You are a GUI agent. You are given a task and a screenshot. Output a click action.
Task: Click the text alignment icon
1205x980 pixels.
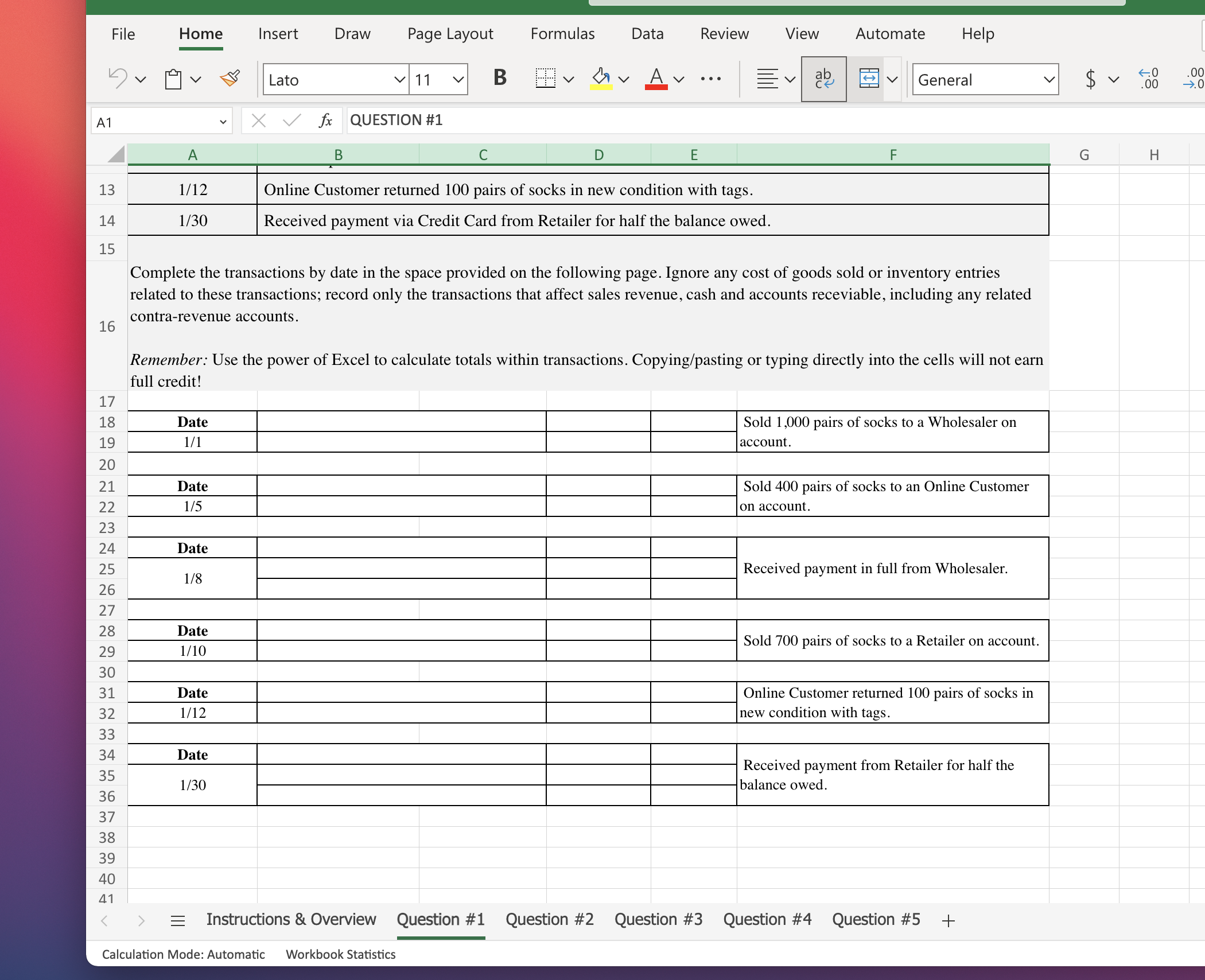coord(767,79)
